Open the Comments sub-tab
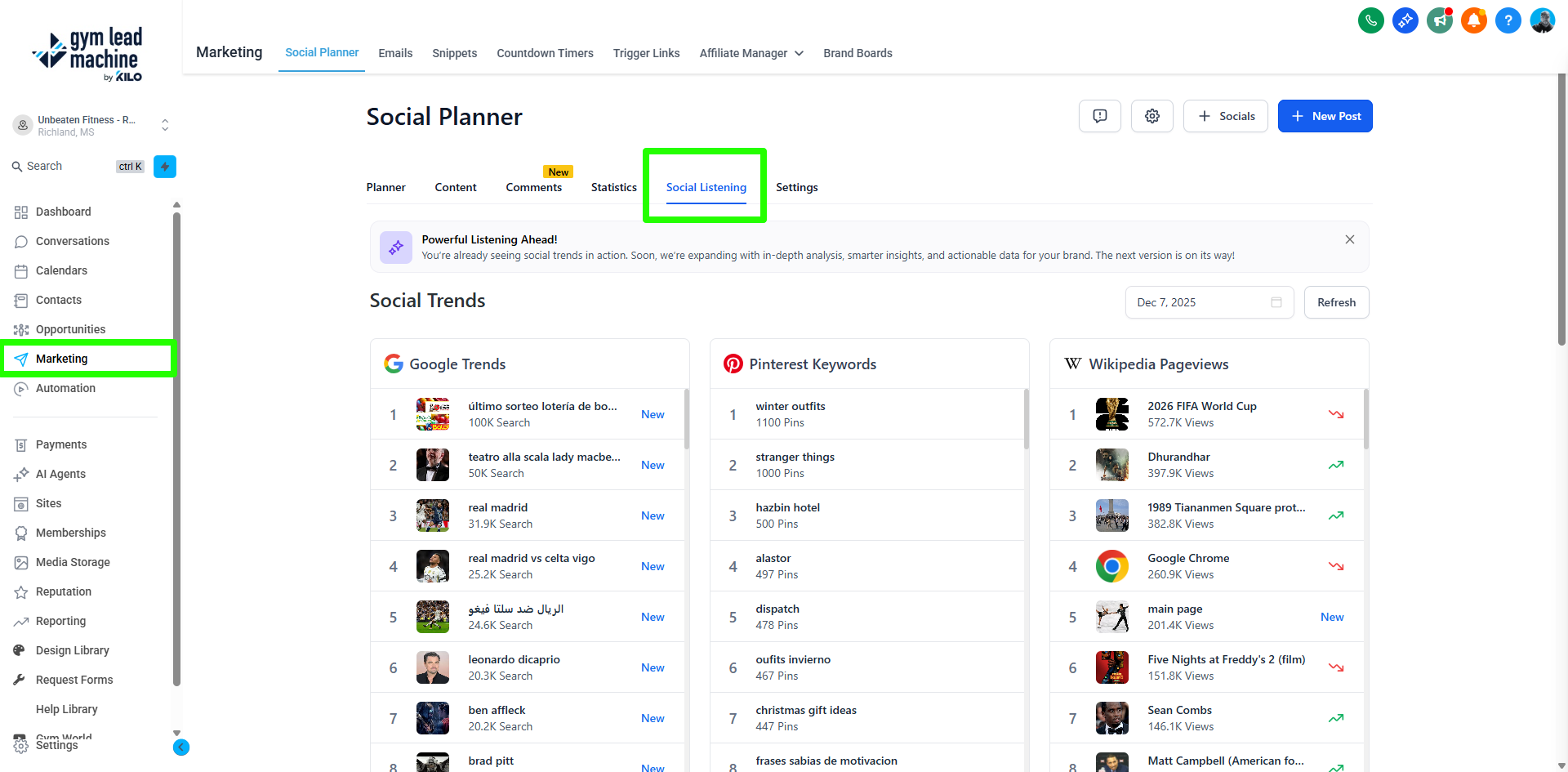The image size is (1568, 772). pyautogui.click(x=534, y=187)
